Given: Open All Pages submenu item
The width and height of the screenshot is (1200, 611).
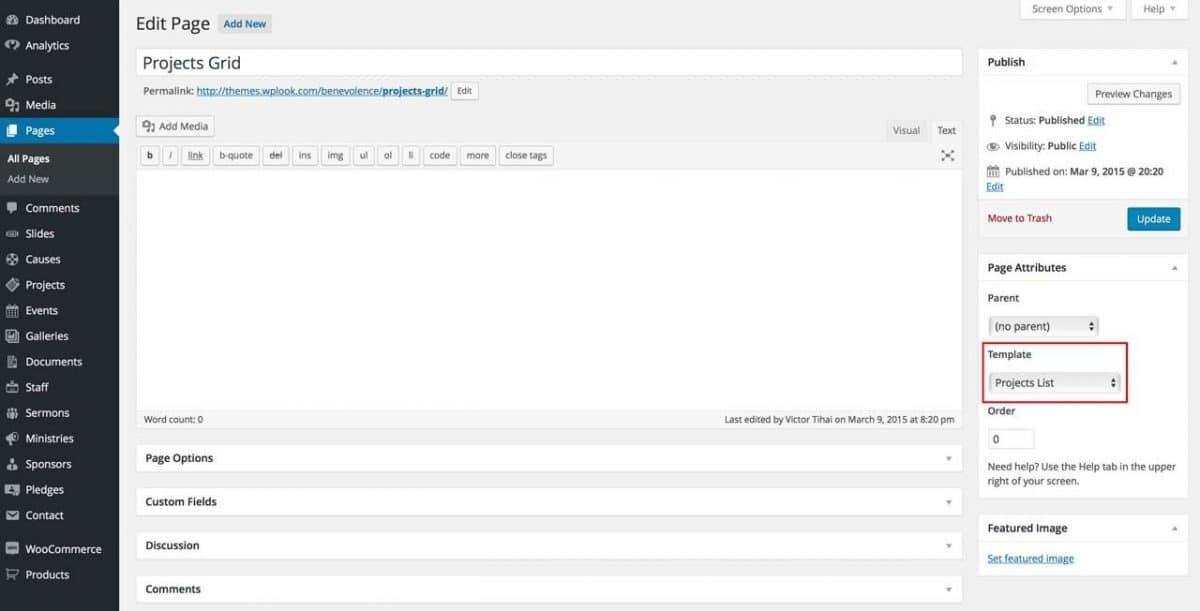Looking at the screenshot, I should coord(28,159).
